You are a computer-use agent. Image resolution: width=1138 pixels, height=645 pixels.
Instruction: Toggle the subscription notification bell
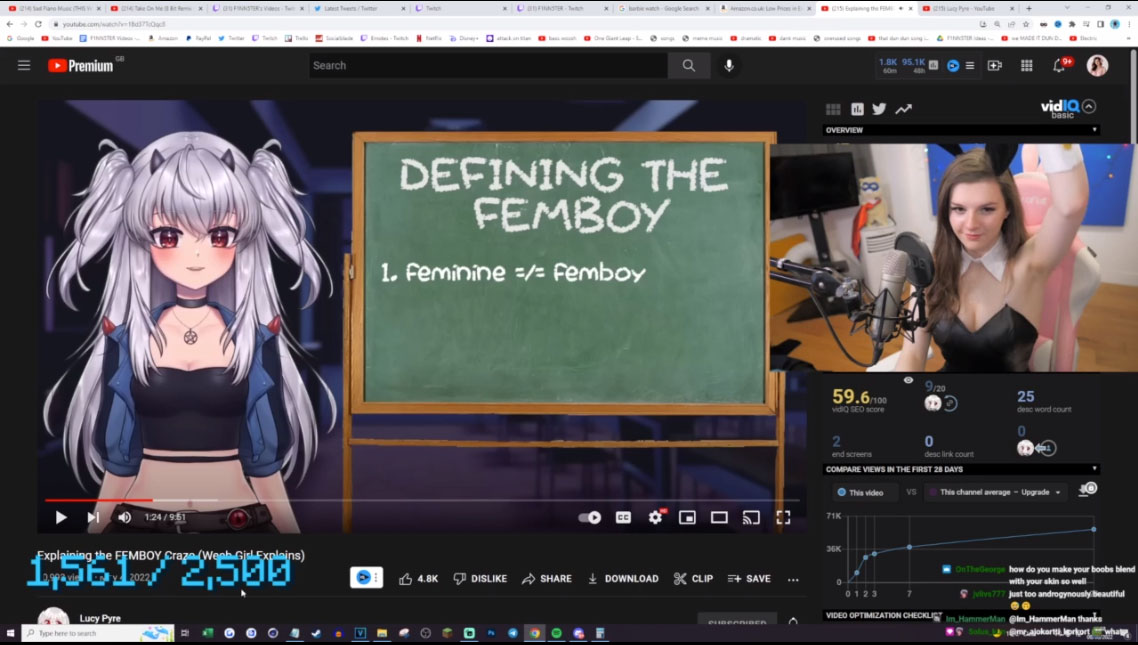point(793,621)
